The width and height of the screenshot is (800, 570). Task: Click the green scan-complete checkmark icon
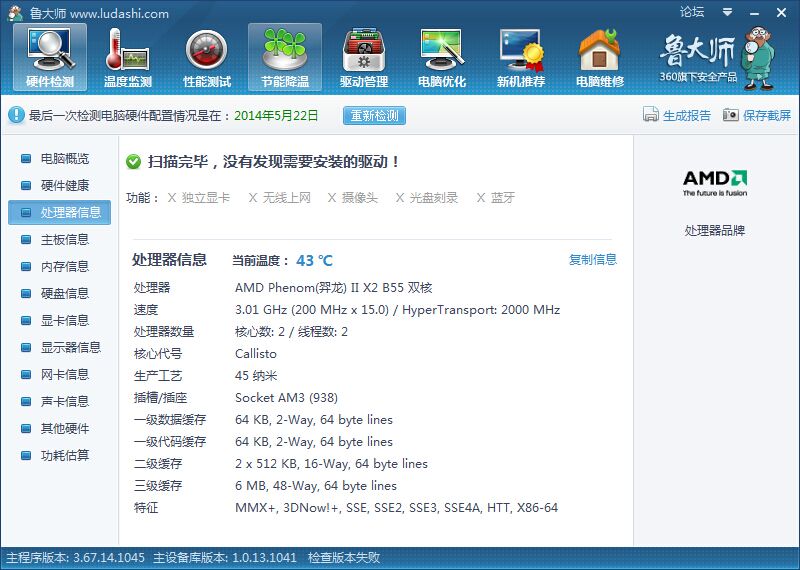(133, 162)
